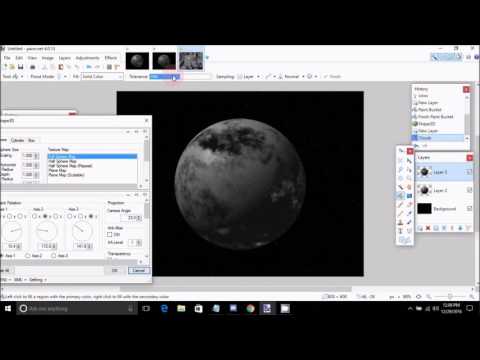Click the Paste clipboard icon in toolbar

tap(61, 67)
